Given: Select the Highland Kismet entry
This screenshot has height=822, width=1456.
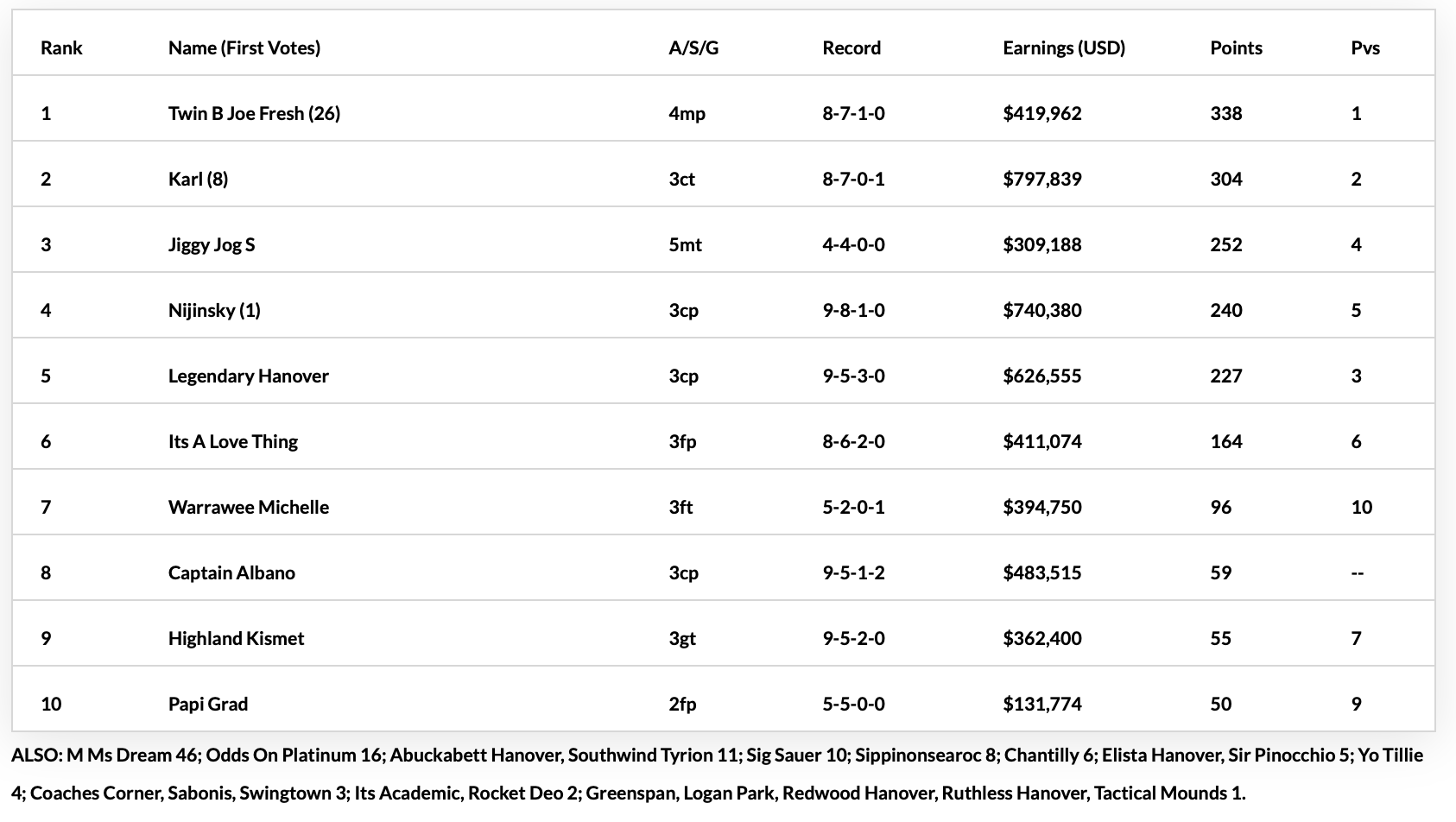Looking at the screenshot, I should click(x=236, y=638).
